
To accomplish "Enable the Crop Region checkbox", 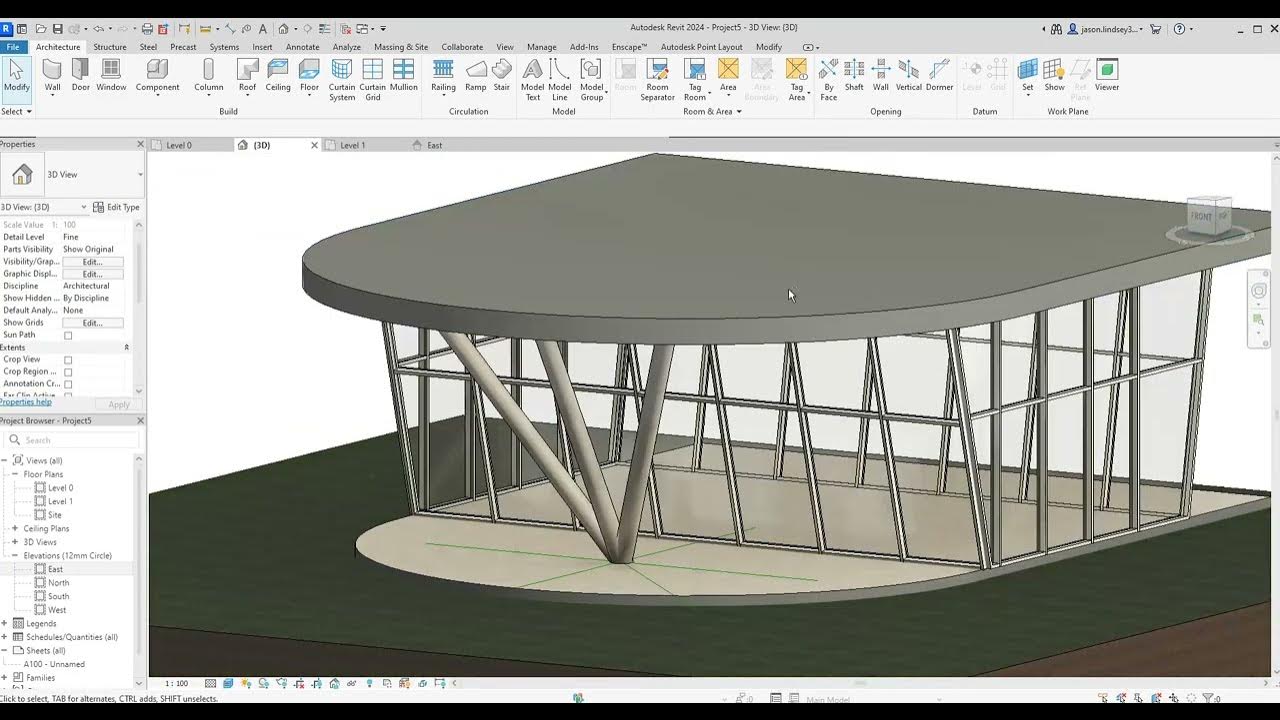I will pos(68,372).
